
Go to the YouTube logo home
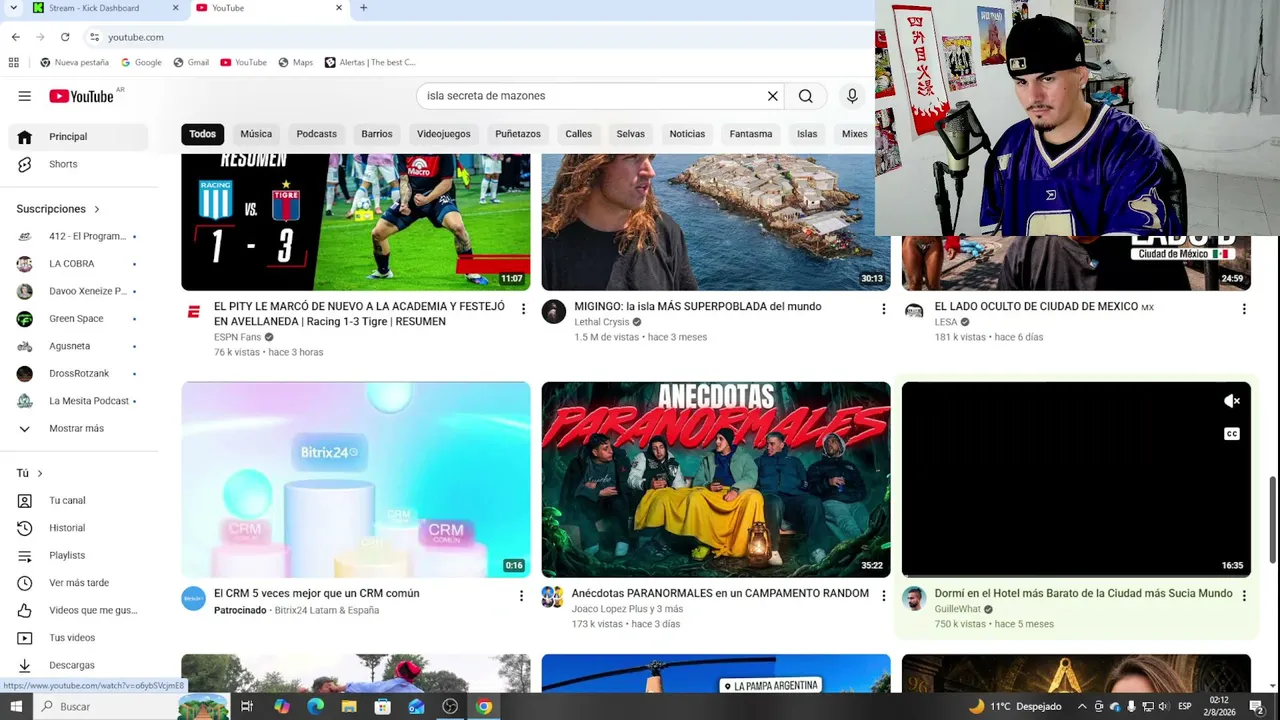[x=81, y=96]
